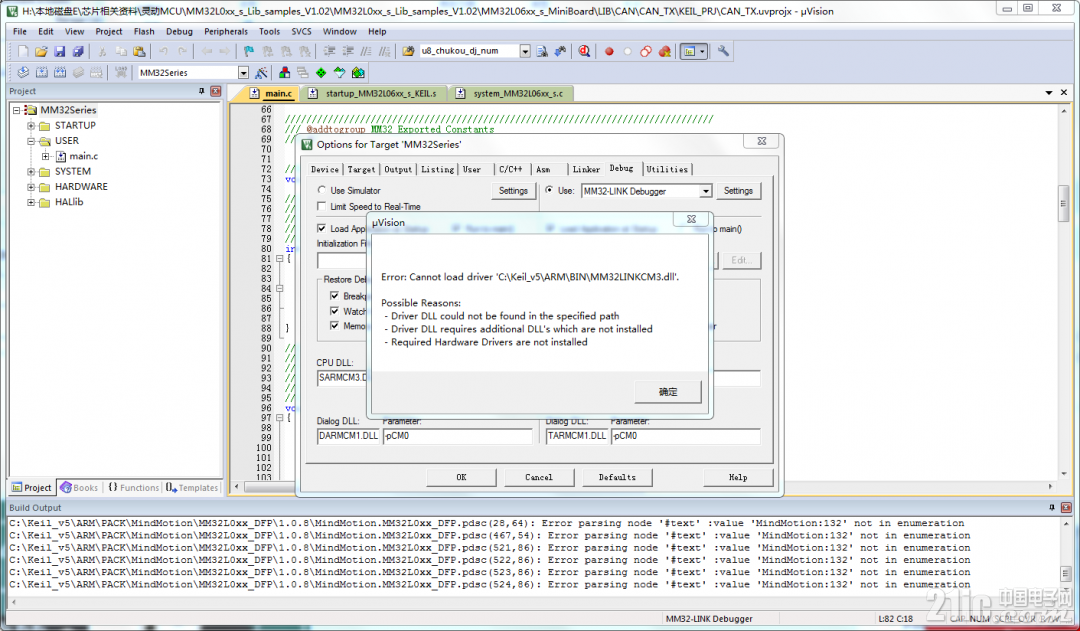Select the Use Simulator radio button
The image size is (1080, 631).
[321, 190]
